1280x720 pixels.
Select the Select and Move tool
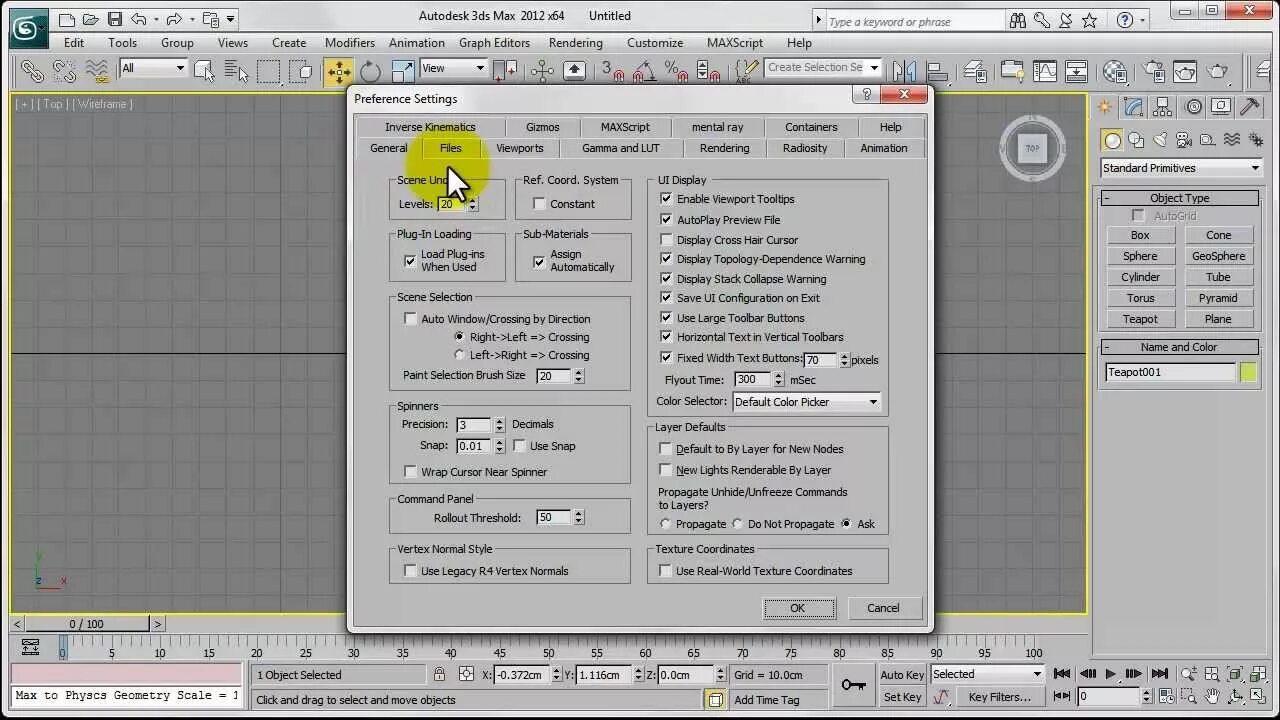tap(339, 71)
